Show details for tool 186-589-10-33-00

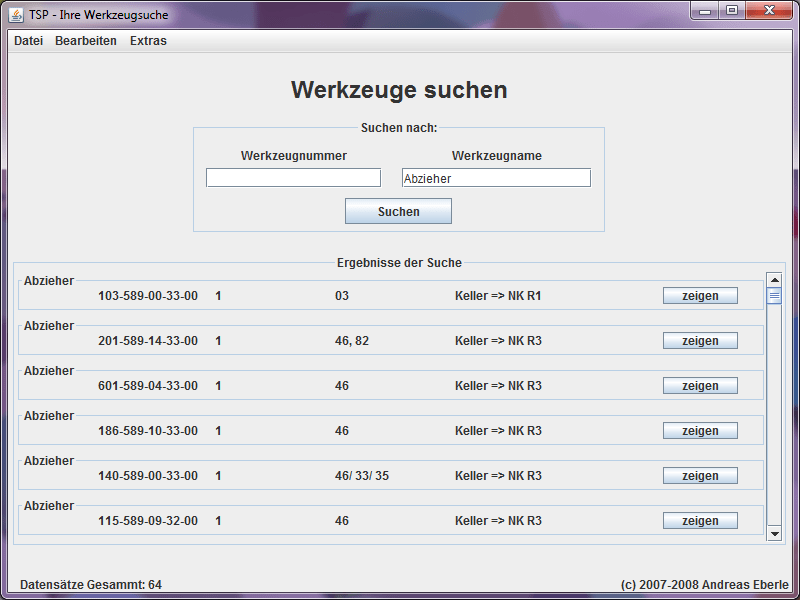700,430
